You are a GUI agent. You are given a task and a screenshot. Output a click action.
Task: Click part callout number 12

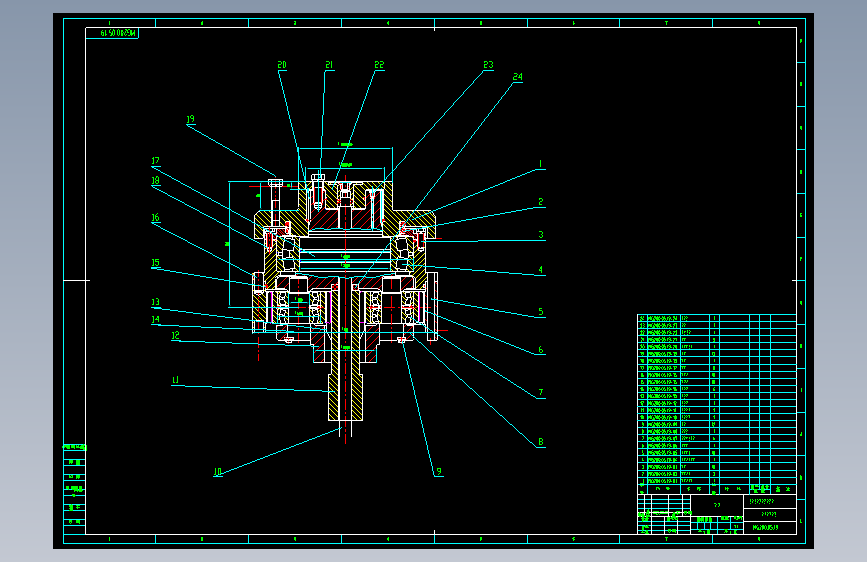pyautogui.click(x=175, y=335)
